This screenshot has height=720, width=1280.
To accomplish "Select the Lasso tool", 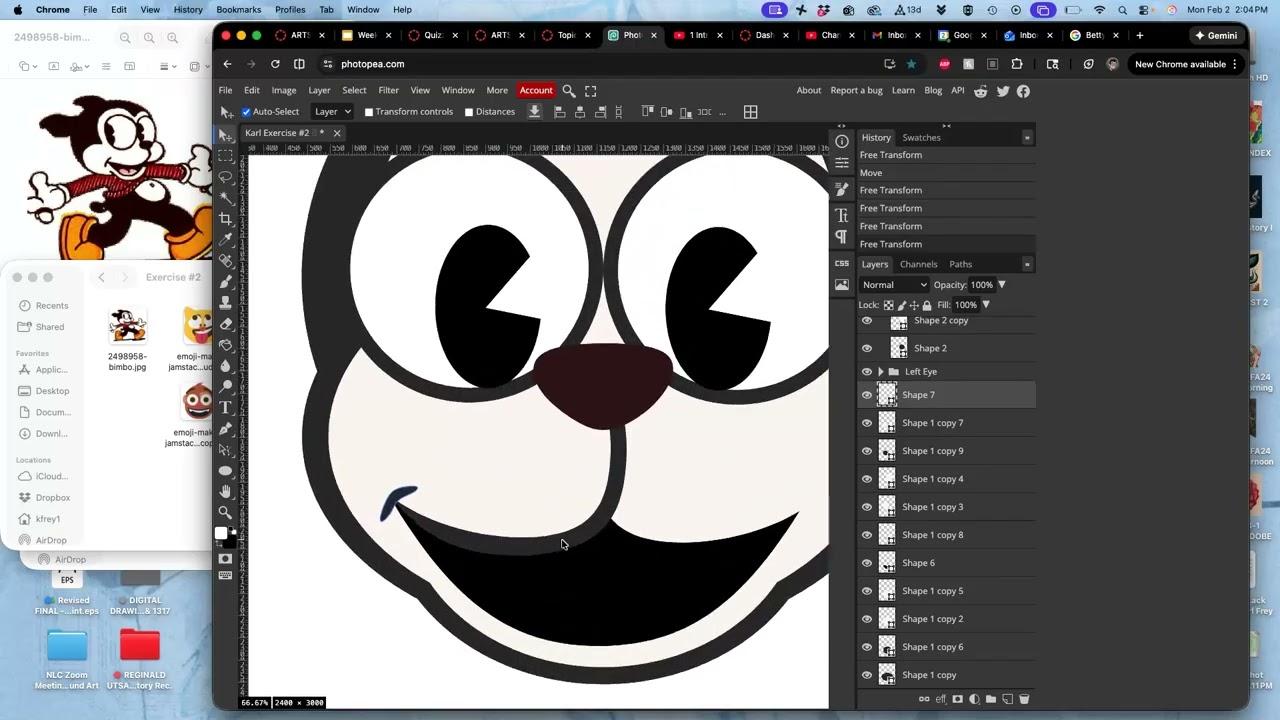I will (x=226, y=176).
